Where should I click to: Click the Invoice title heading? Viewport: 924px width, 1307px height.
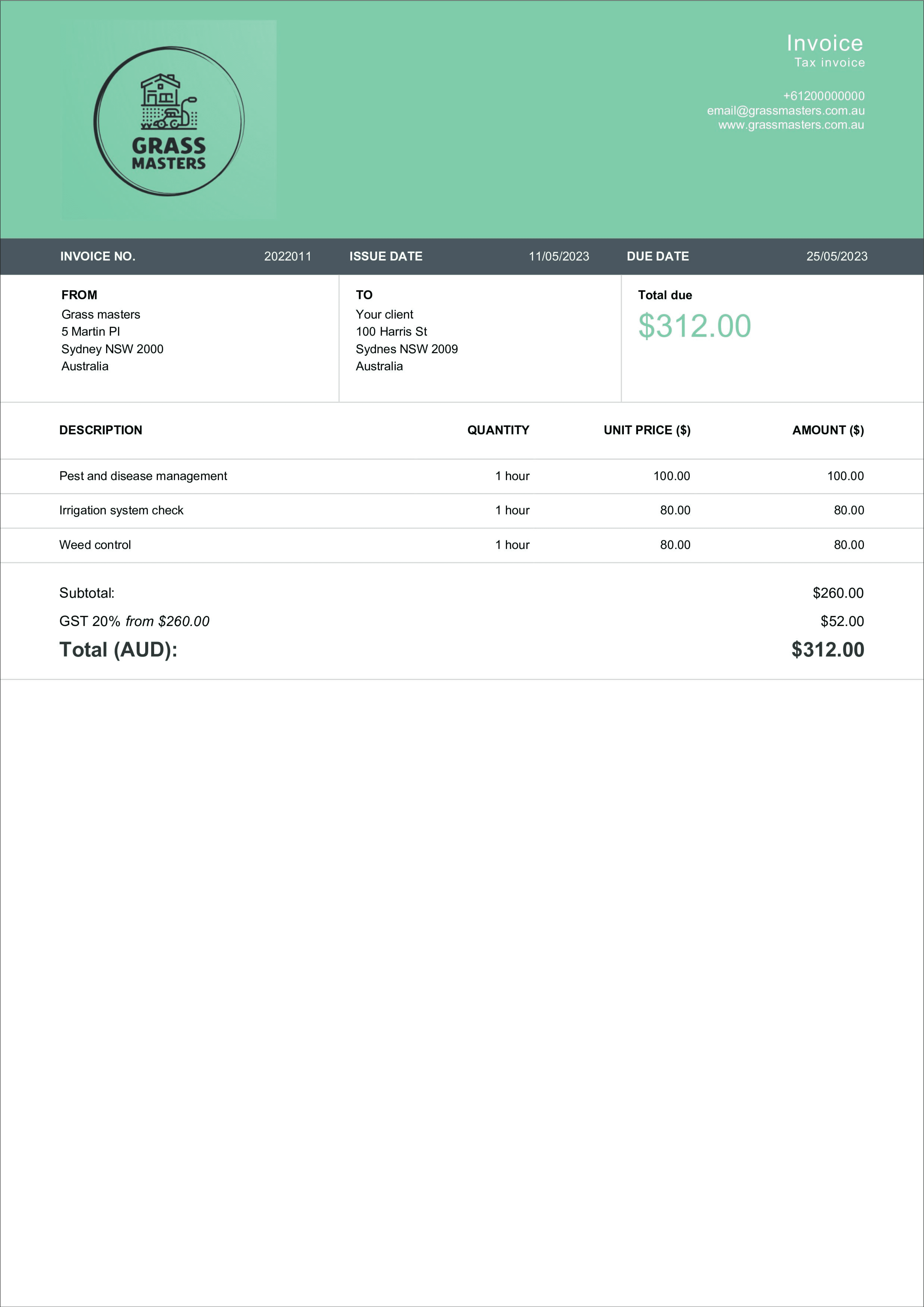click(x=824, y=43)
